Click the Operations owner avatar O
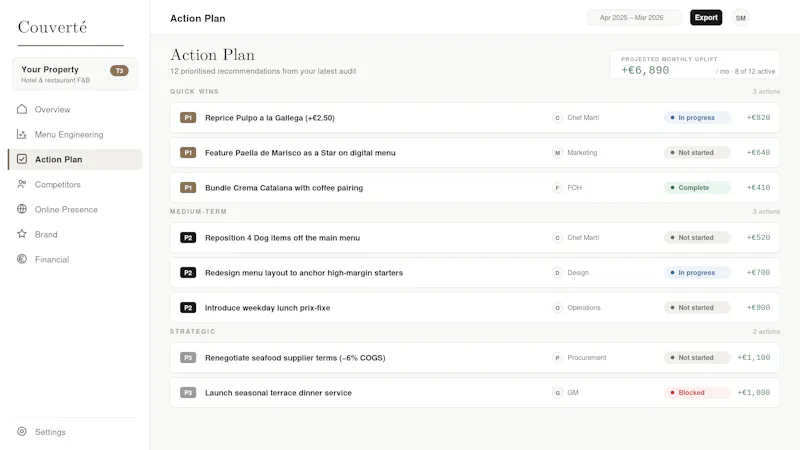The height and width of the screenshot is (450, 800). point(557,308)
